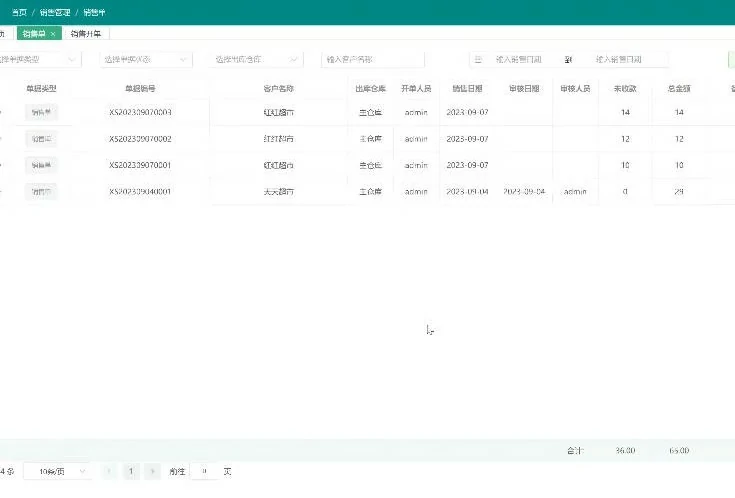Close the 销售单 tab with its X icon
Image resolution: width=735 pixels, height=498 pixels.
[x=53, y=34]
